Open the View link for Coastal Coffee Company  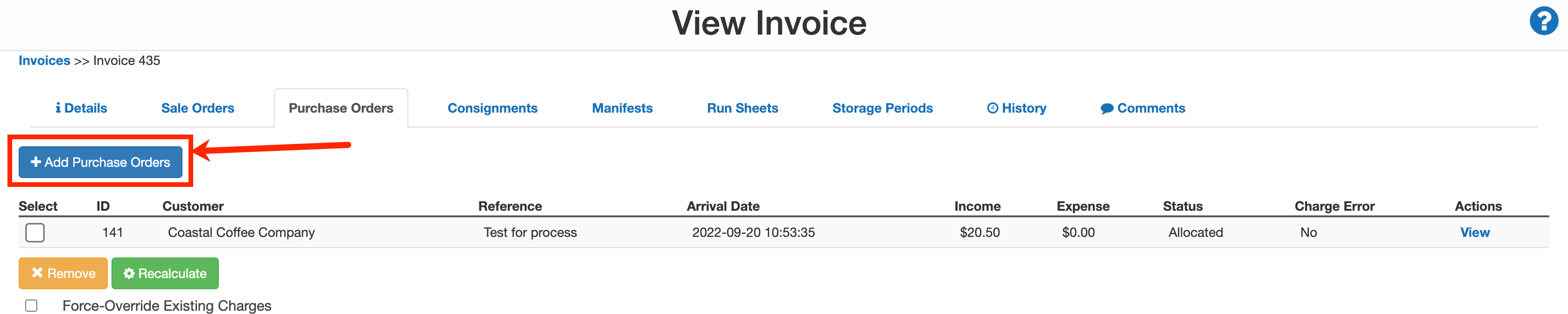click(1476, 232)
